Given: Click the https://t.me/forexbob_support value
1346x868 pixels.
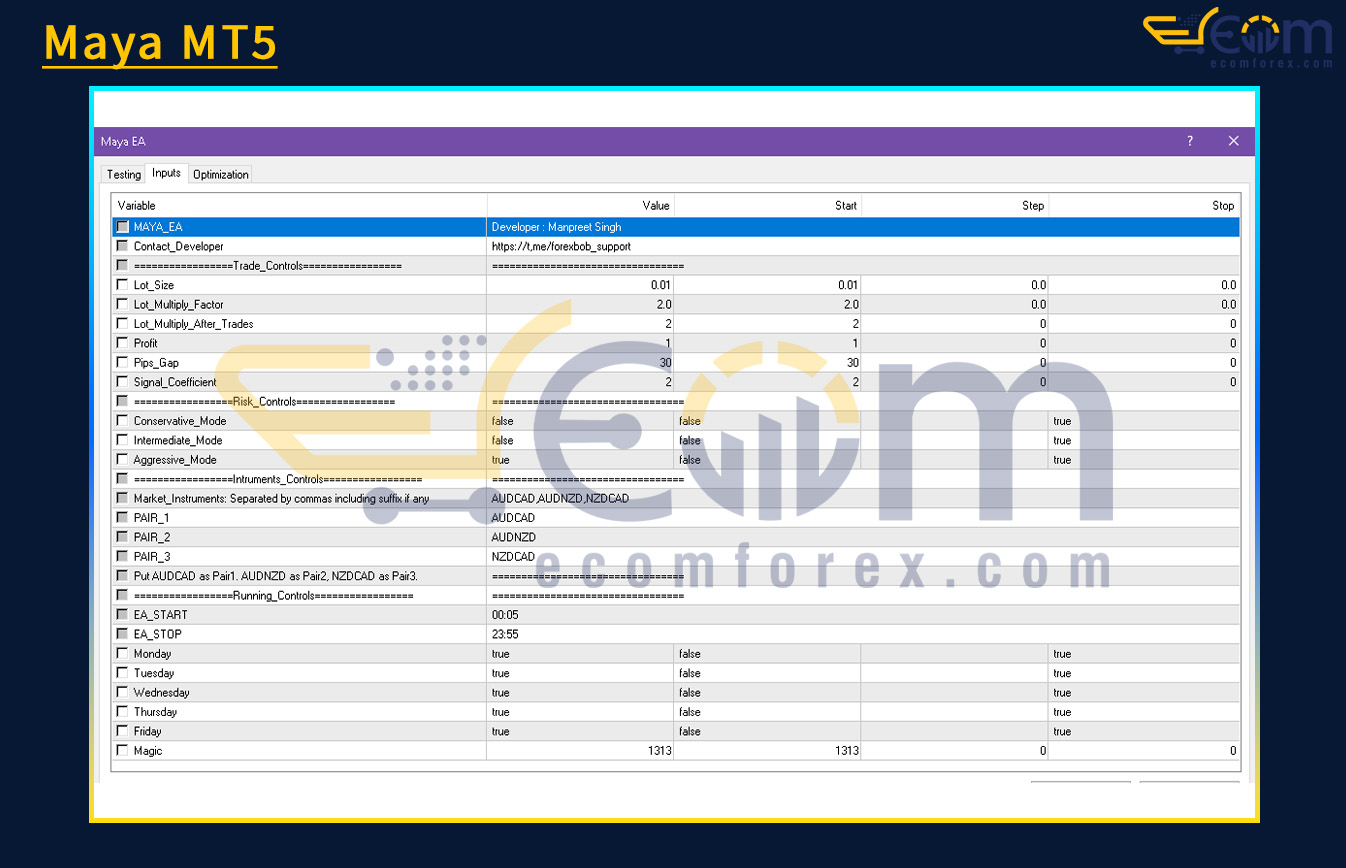Looking at the screenshot, I should pyautogui.click(x=561, y=246).
